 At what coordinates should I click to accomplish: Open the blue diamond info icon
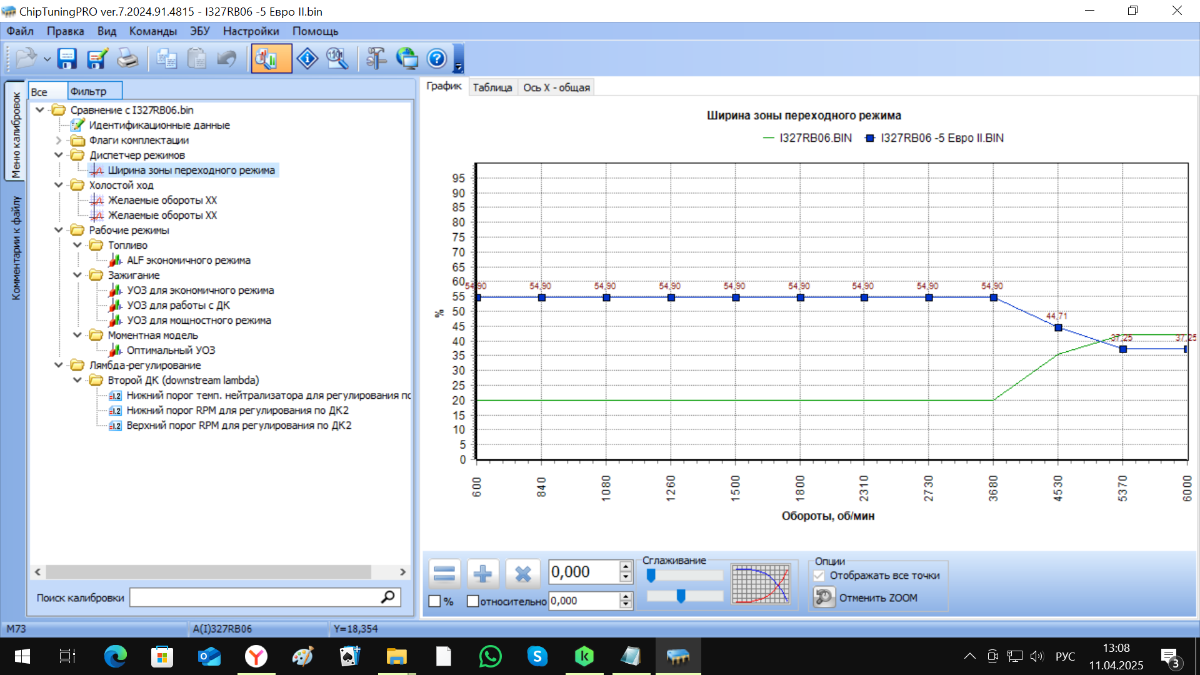tap(309, 59)
